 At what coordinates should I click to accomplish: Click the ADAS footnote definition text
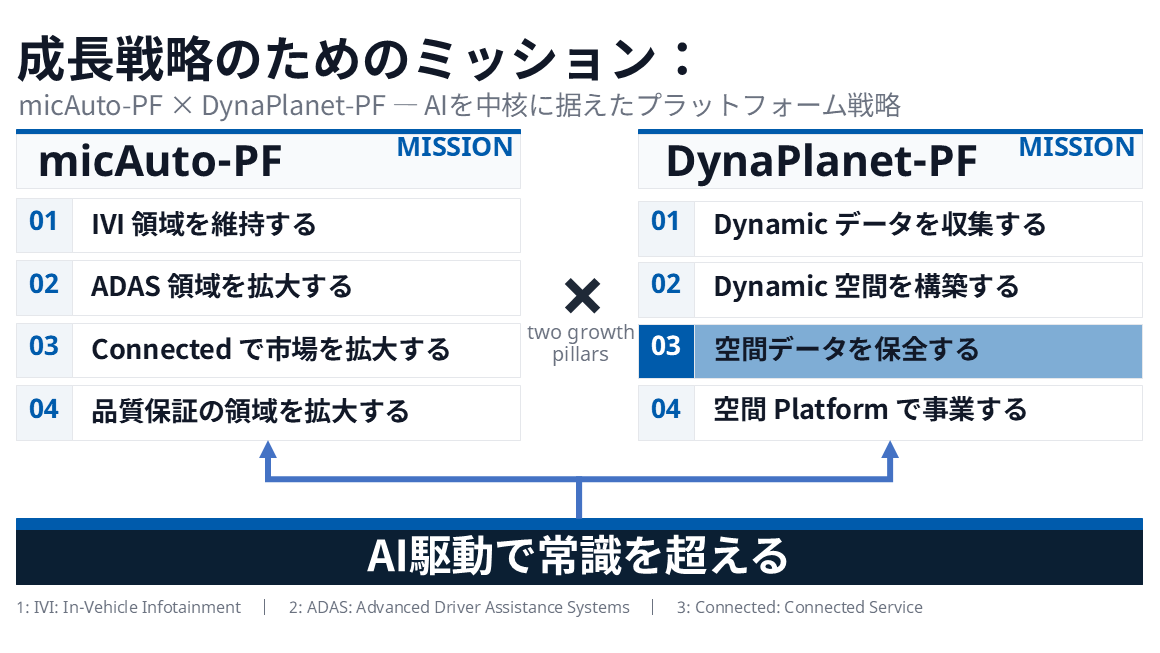point(459,607)
